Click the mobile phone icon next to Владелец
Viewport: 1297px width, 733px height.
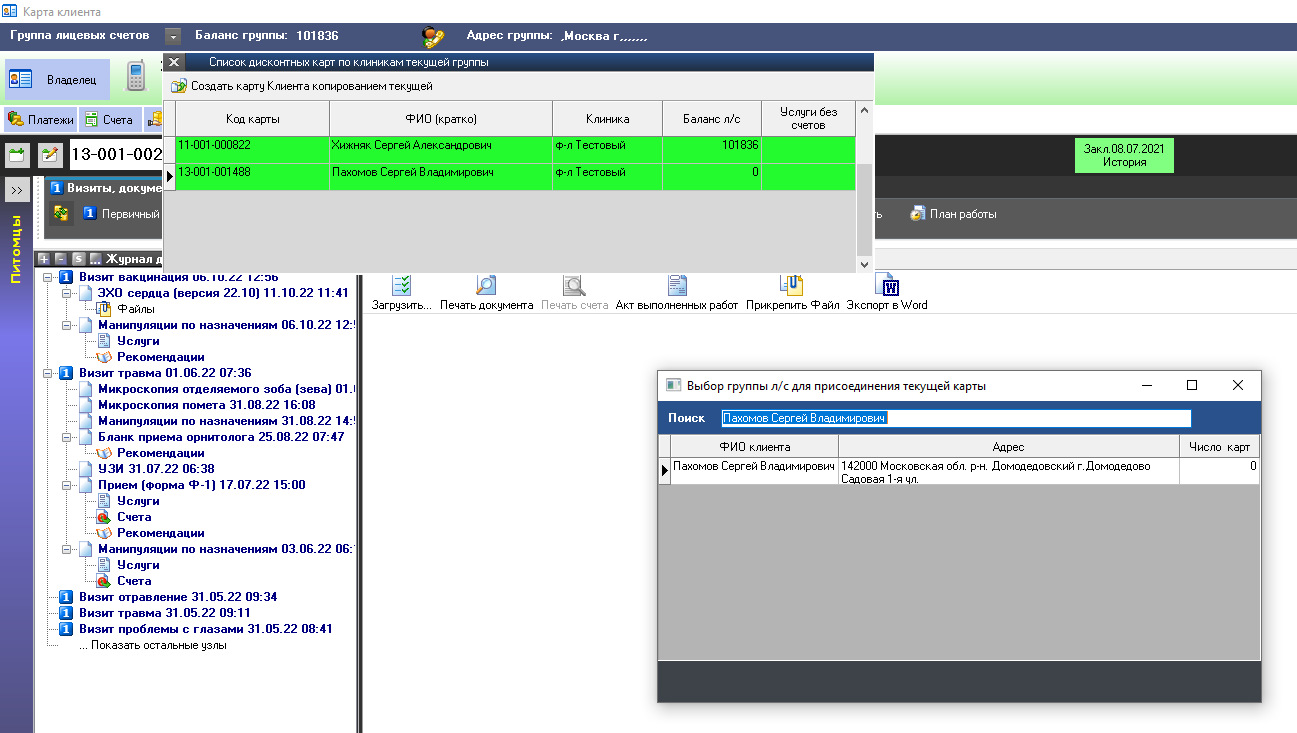pos(136,77)
